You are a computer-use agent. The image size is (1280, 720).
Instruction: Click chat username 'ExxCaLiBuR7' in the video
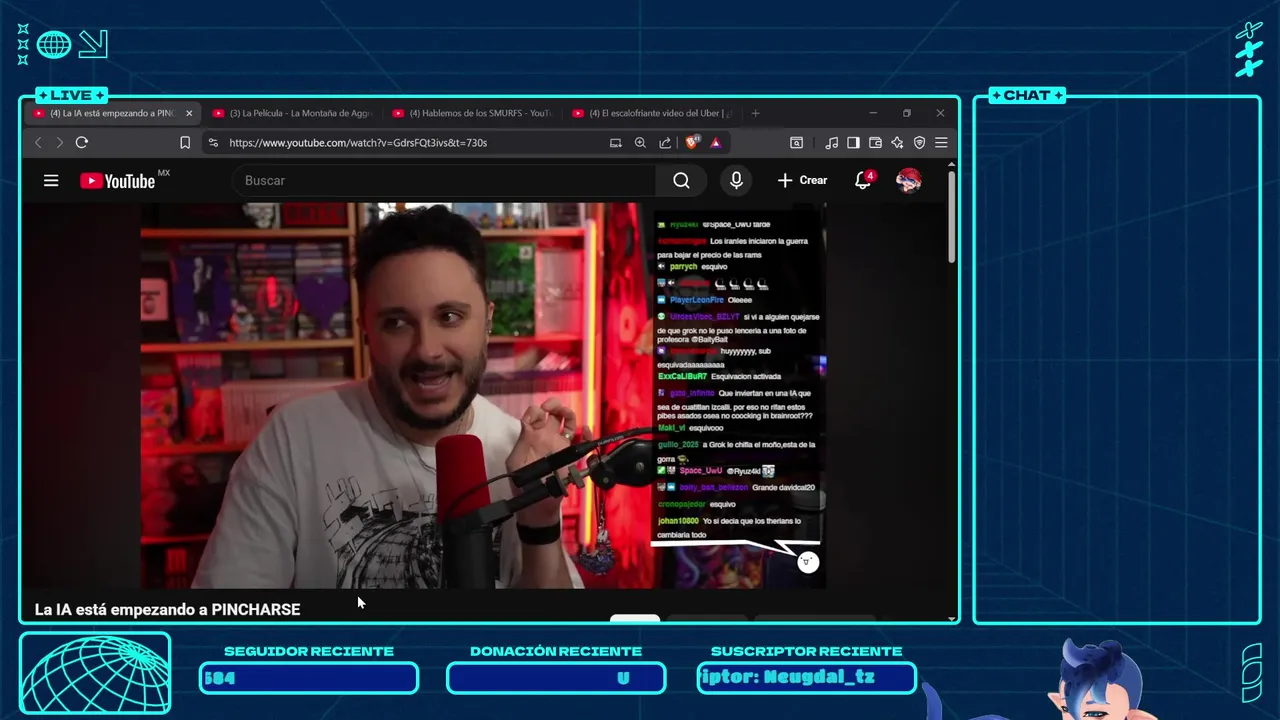pyautogui.click(x=682, y=377)
